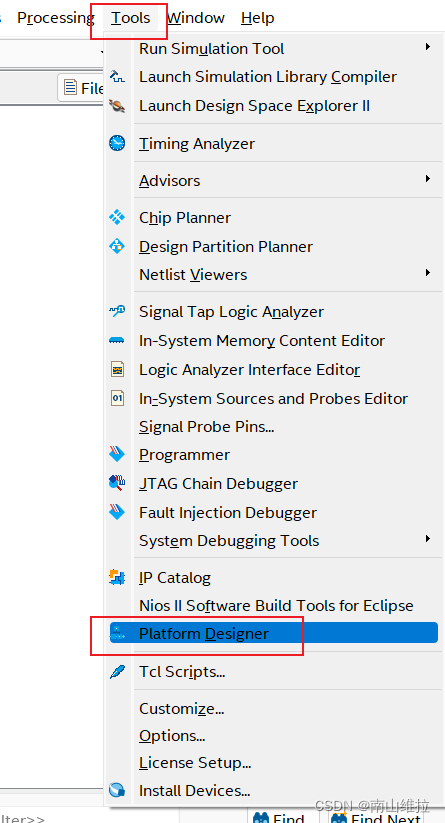Click the Install Devices globe icon
Viewport: 445px width, 823px height.
[x=117, y=790]
